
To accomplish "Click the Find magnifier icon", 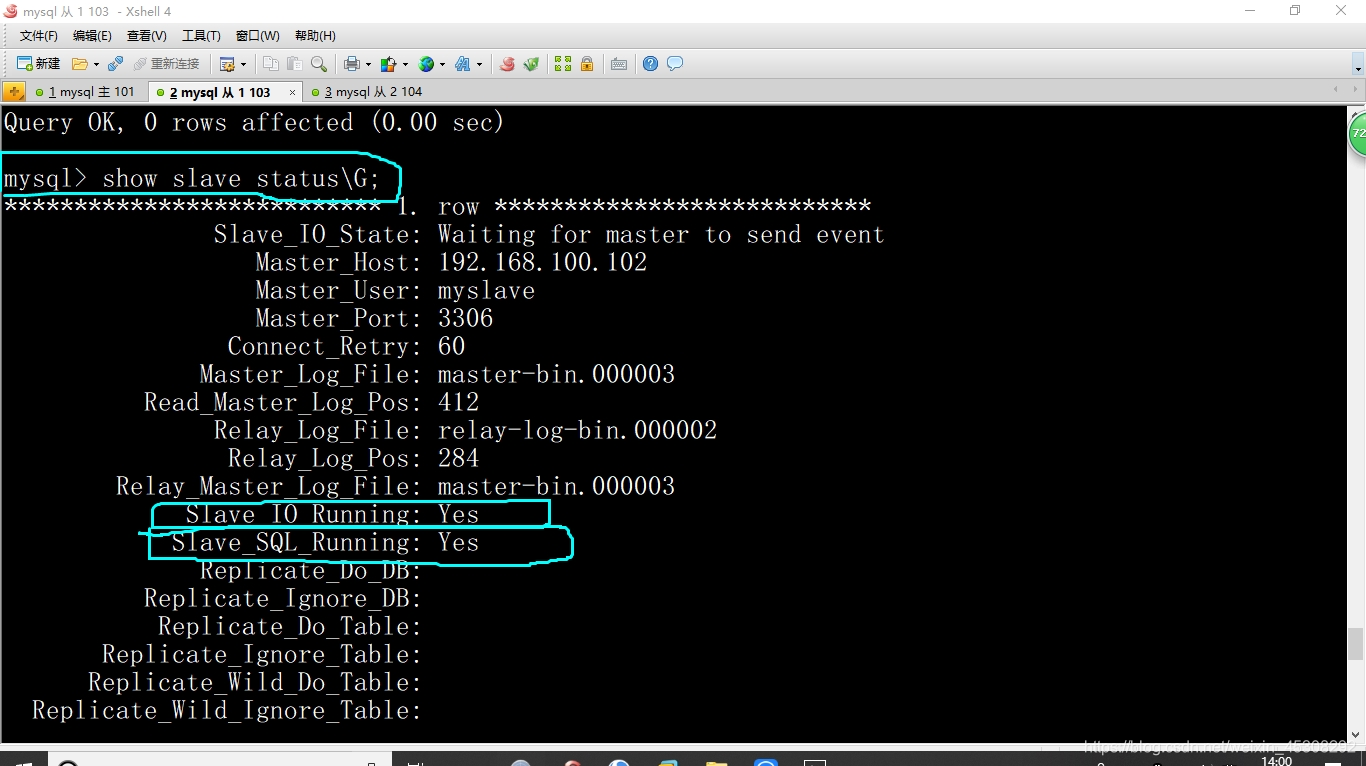I will pos(318,64).
